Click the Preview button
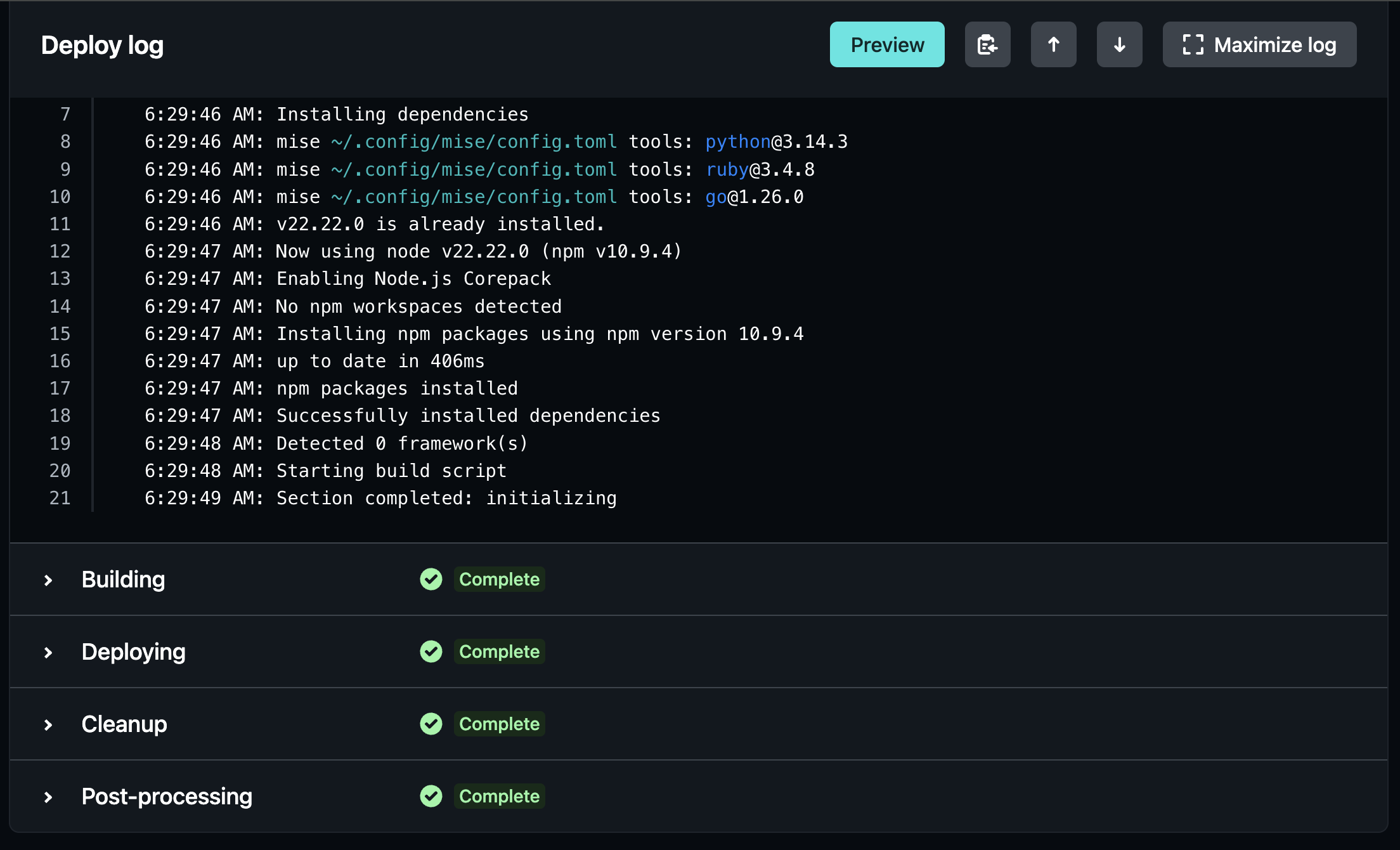Image resolution: width=1400 pixels, height=850 pixels. tap(886, 44)
